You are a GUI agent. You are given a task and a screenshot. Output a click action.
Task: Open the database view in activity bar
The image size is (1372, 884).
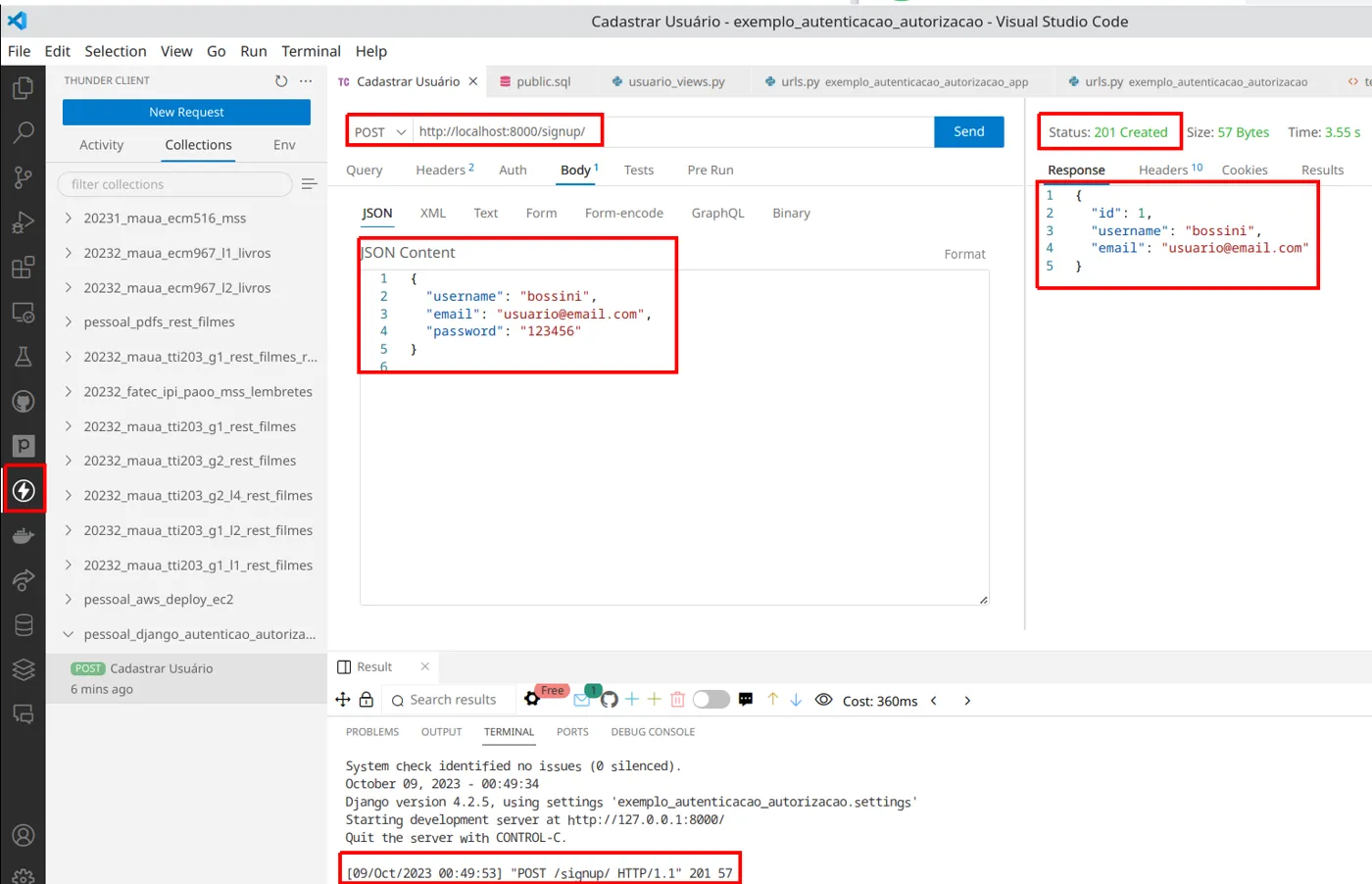coord(23,624)
